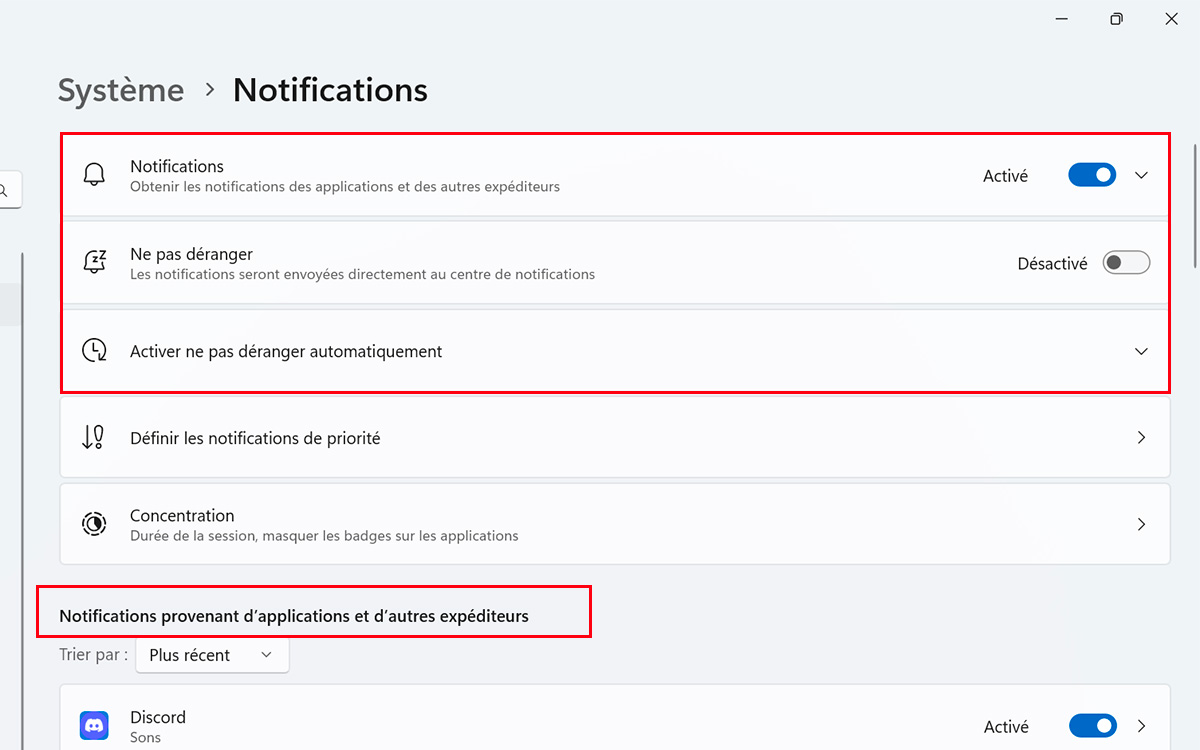Click the Discord row label
Image resolution: width=1200 pixels, height=750 pixels.
coord(158,717)
